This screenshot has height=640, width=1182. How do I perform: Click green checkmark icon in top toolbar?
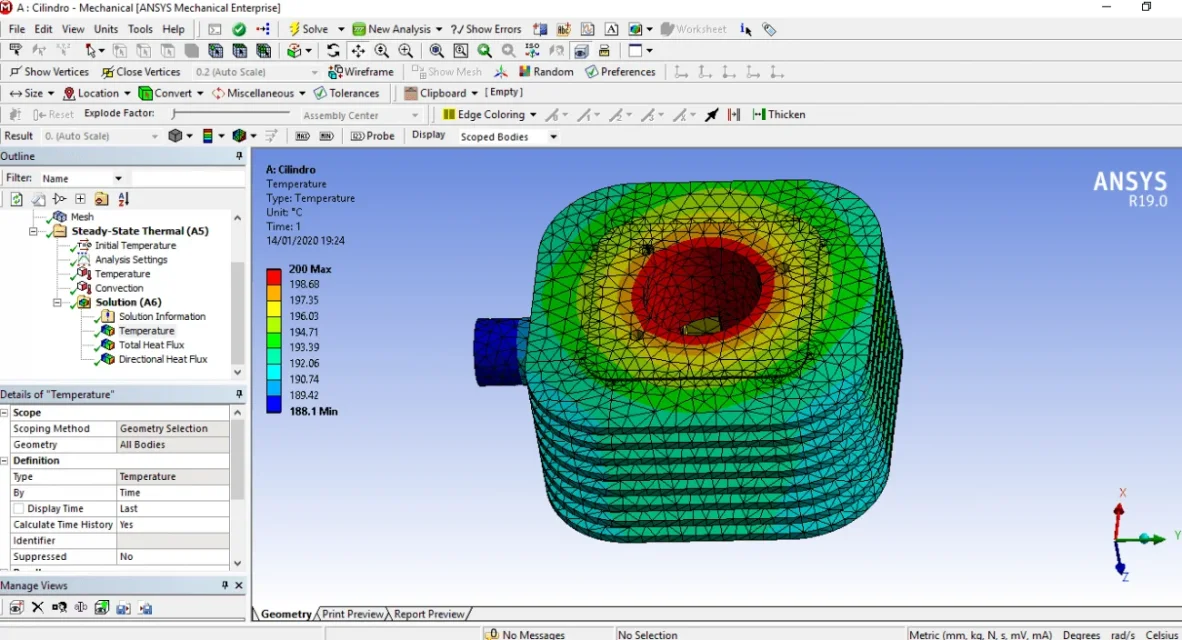239,29
